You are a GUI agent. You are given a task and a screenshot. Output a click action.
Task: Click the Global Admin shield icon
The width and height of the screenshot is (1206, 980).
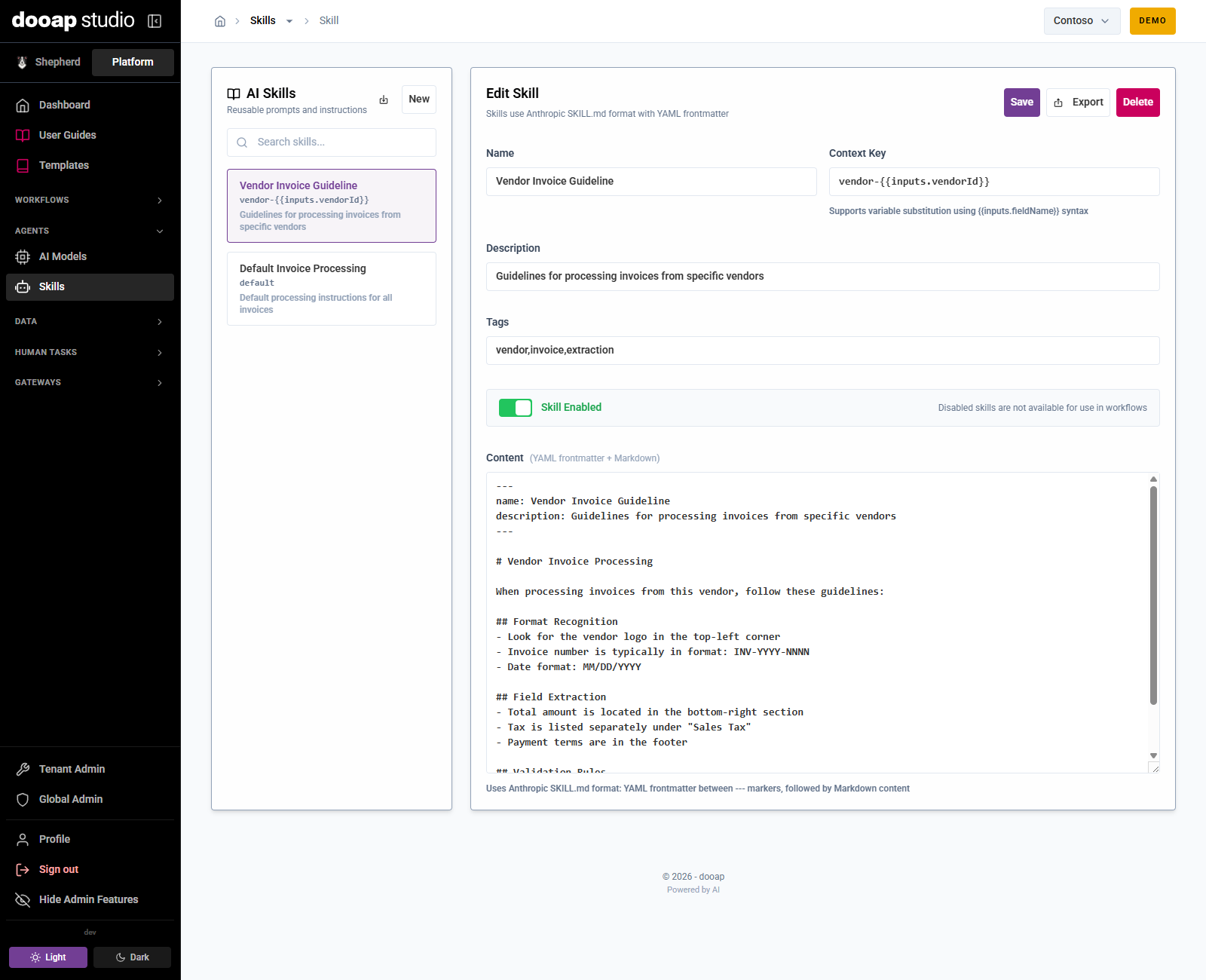(23, 800)
